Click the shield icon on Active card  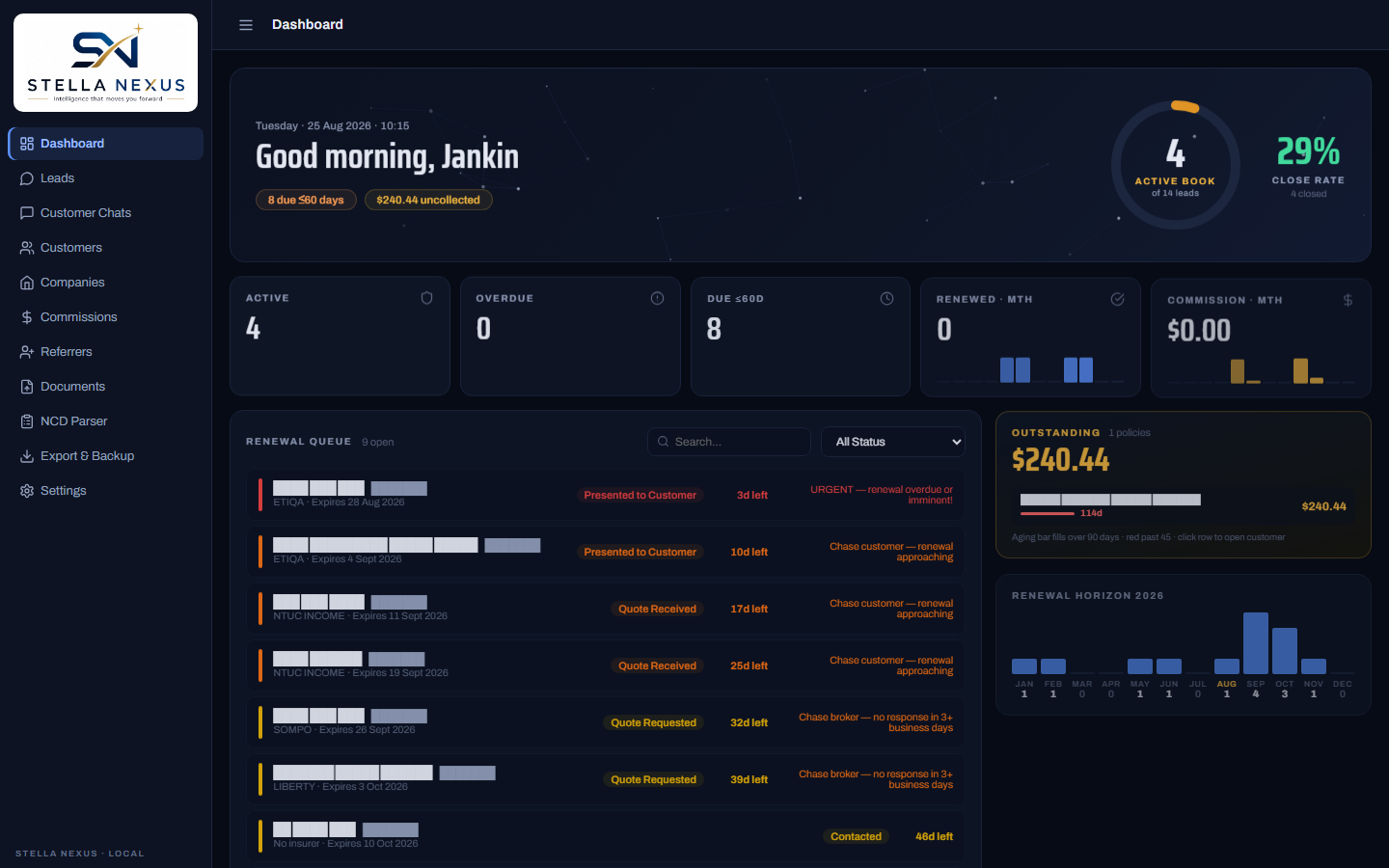click(x=426, y=299)
